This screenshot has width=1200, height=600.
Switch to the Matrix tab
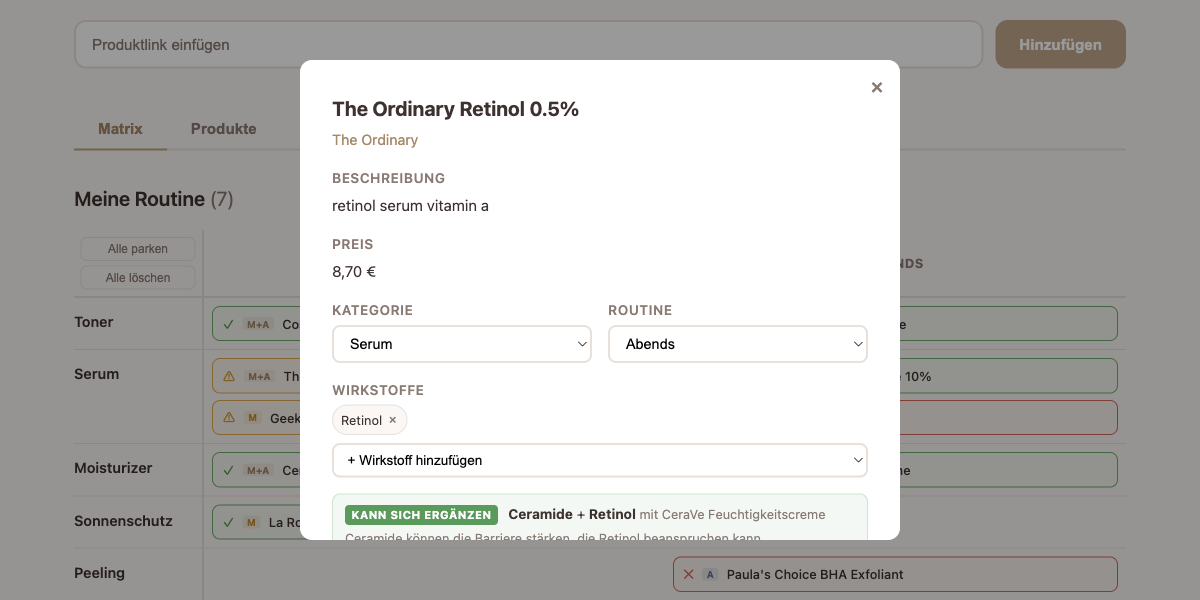(120, 129)
